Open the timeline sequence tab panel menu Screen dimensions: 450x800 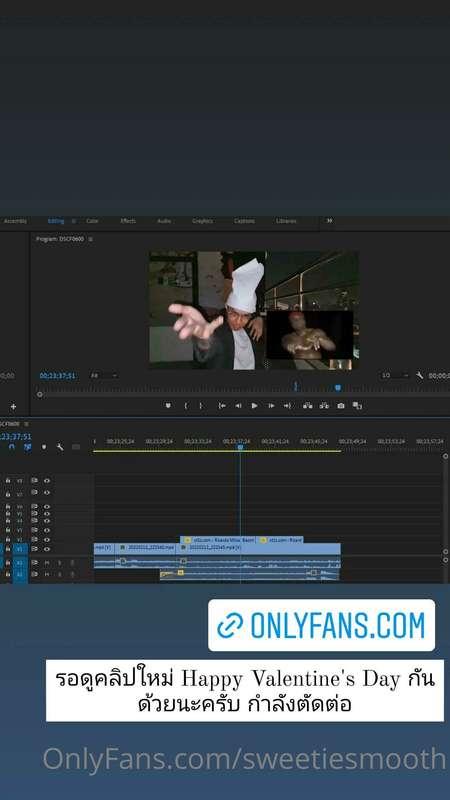click(x=27, y=423)
